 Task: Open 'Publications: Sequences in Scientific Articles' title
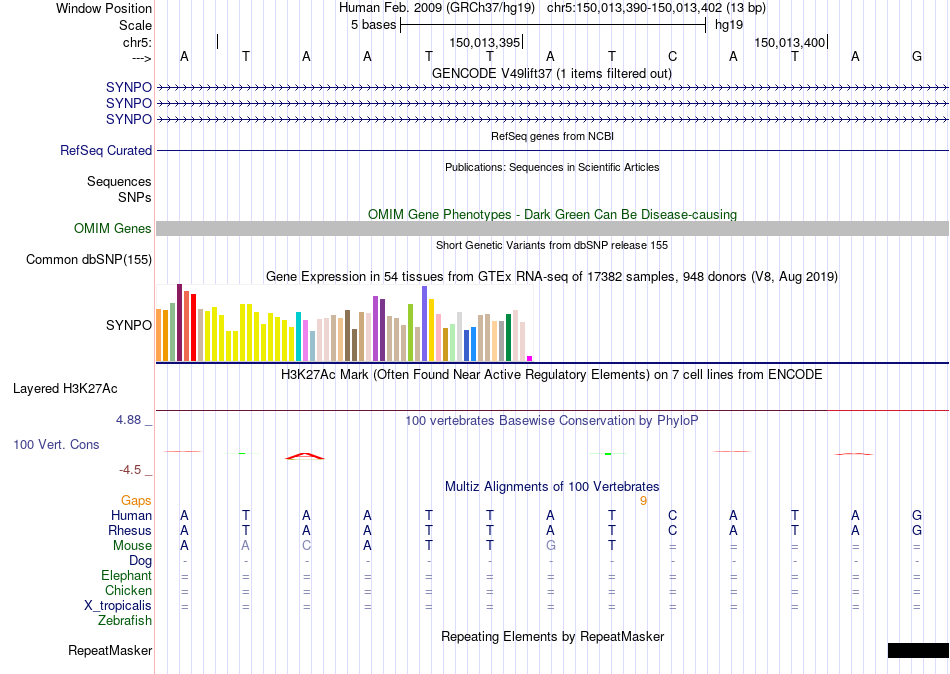[552, 167]
